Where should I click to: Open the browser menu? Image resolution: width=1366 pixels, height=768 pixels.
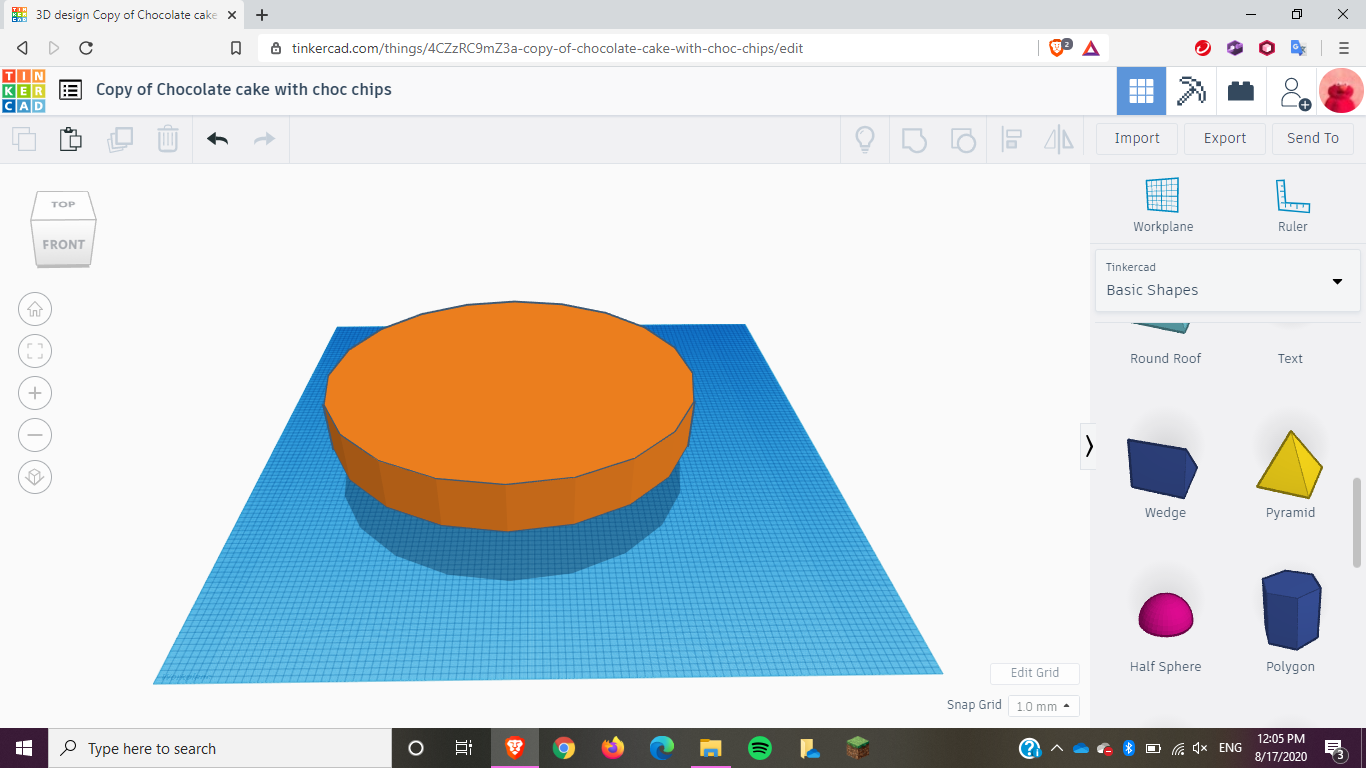pos(1343,48)
